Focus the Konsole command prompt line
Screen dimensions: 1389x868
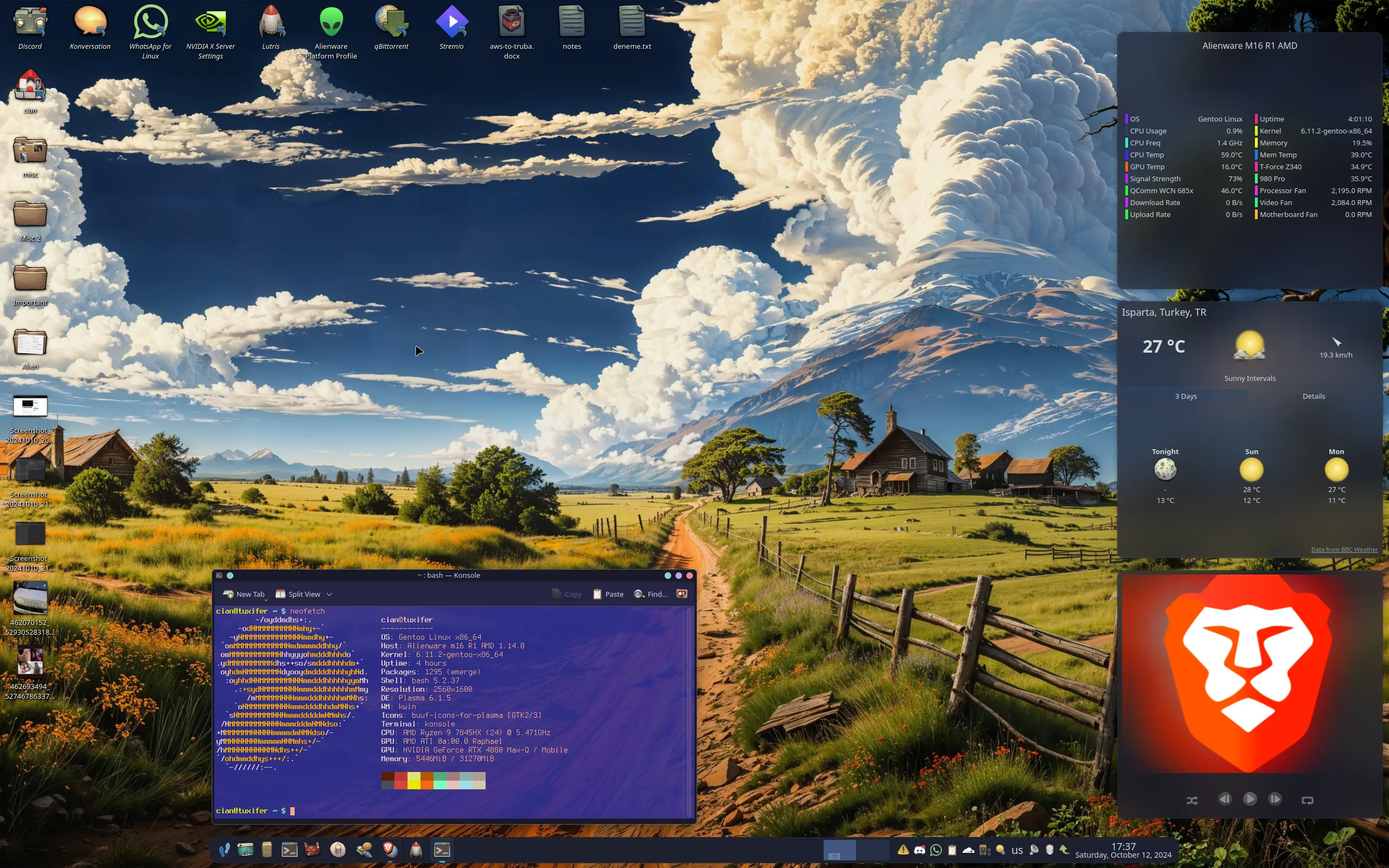coord(450,810)
